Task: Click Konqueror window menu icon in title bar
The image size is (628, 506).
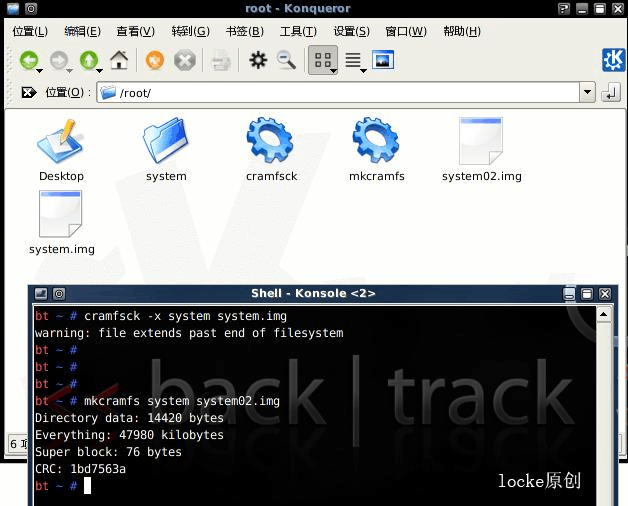Action: coord(13,8)
